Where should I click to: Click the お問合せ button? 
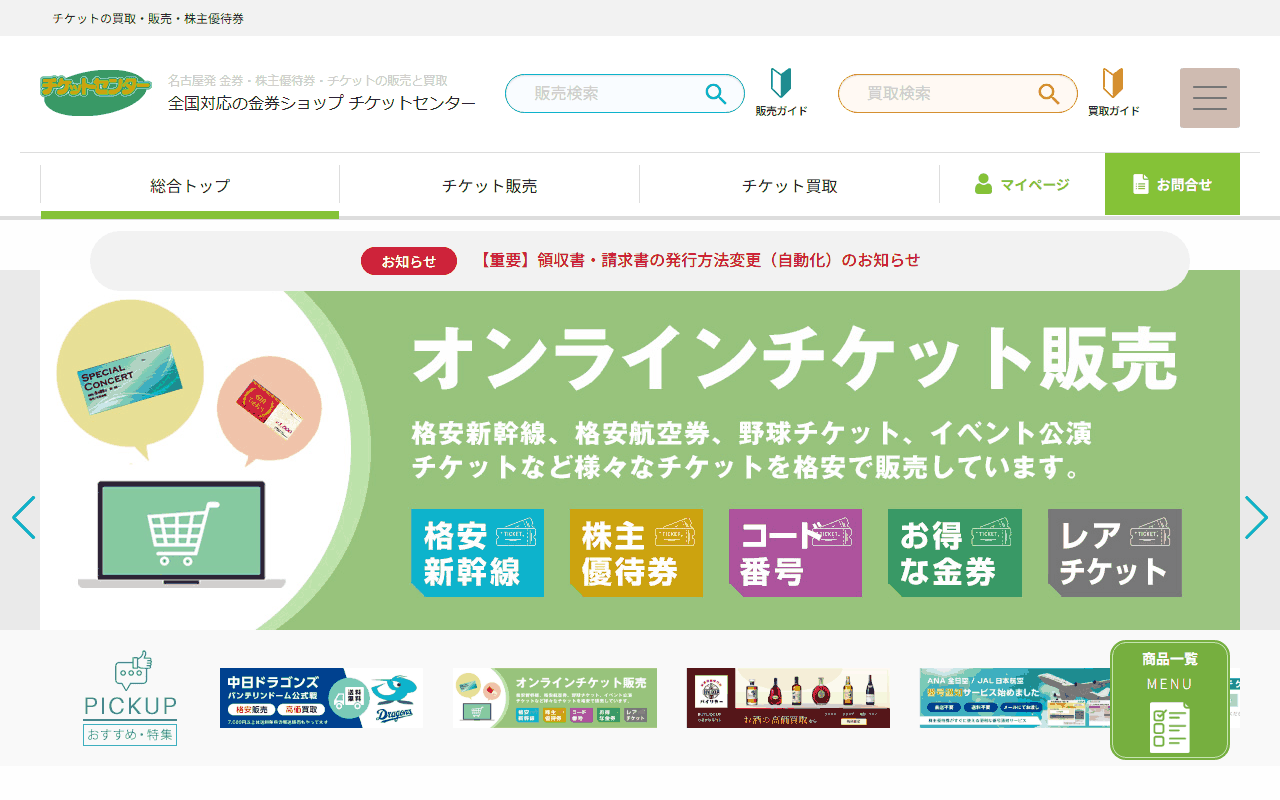click(1172, 184)
